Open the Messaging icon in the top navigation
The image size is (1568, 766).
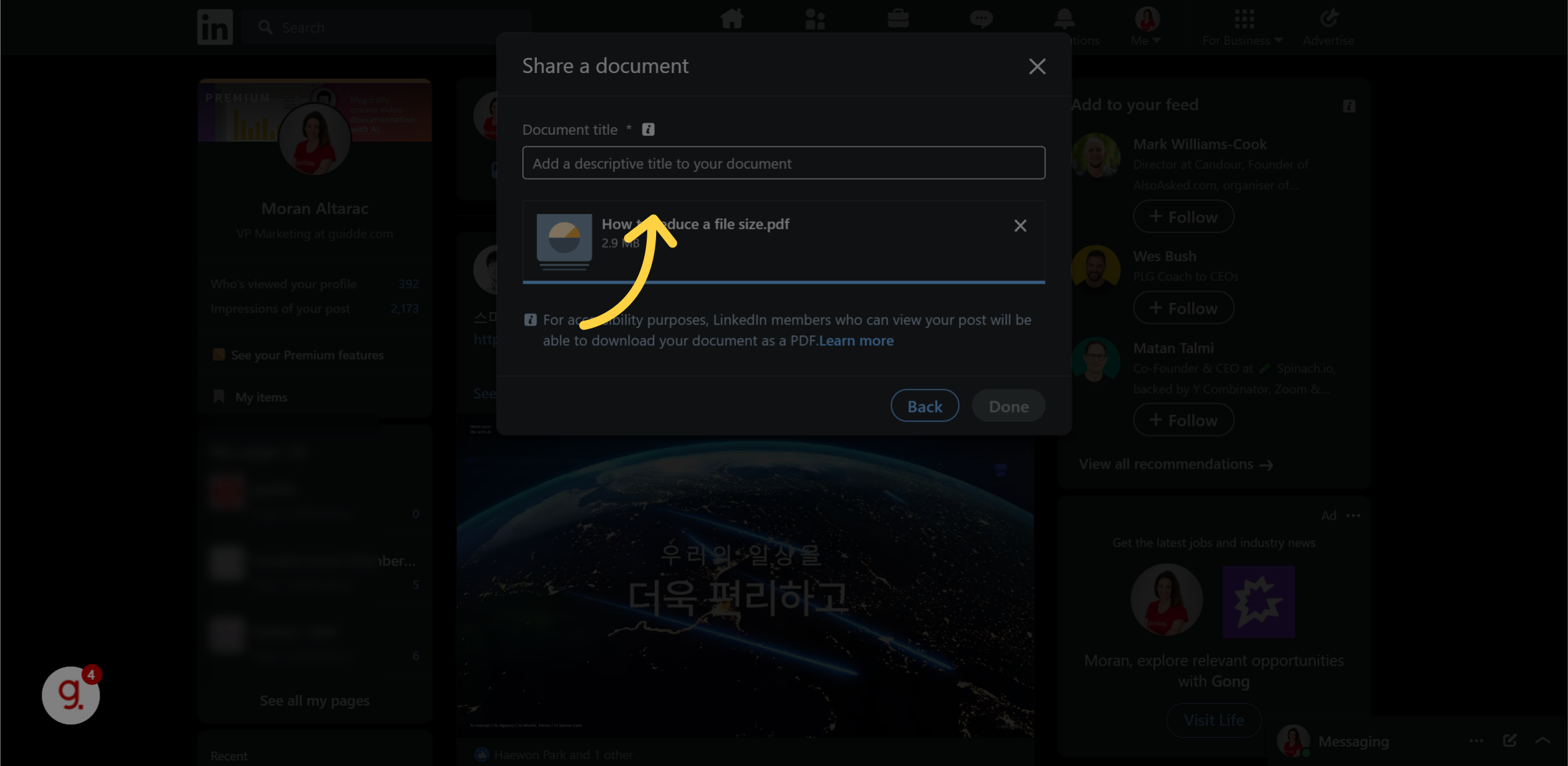[x=981, y=19]
